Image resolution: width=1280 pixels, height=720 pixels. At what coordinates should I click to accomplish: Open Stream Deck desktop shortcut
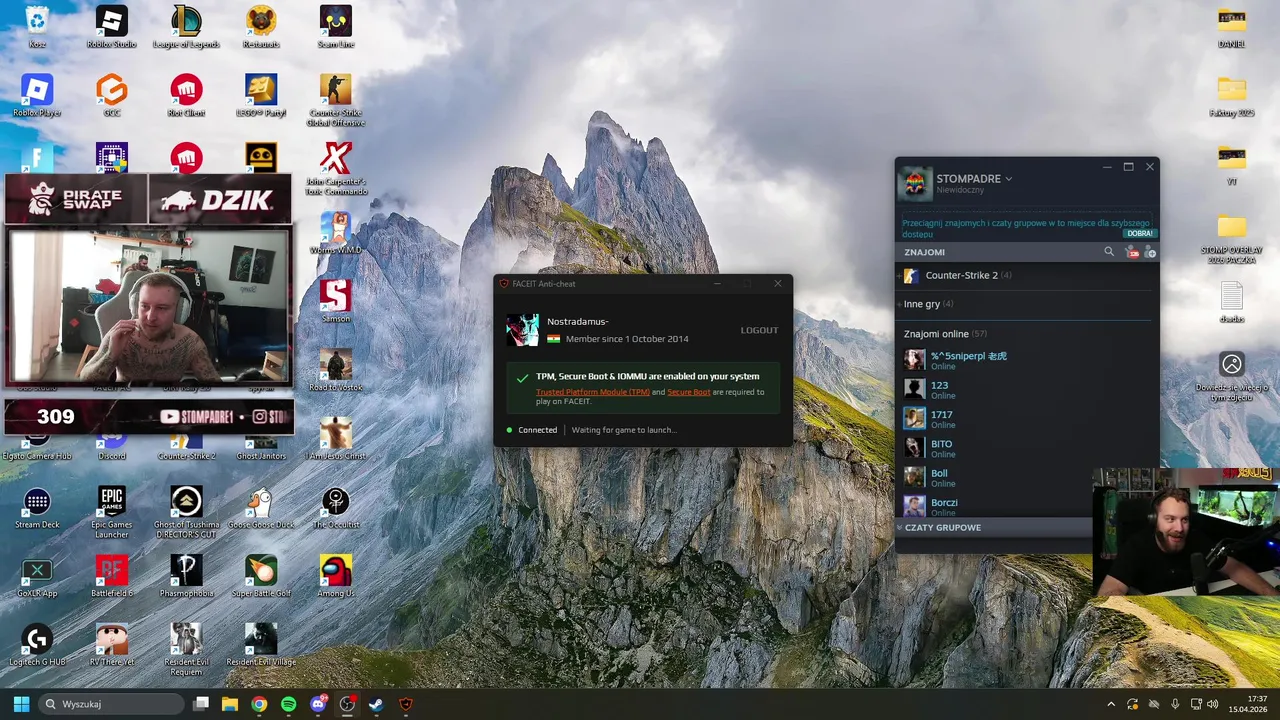[37, 508]
